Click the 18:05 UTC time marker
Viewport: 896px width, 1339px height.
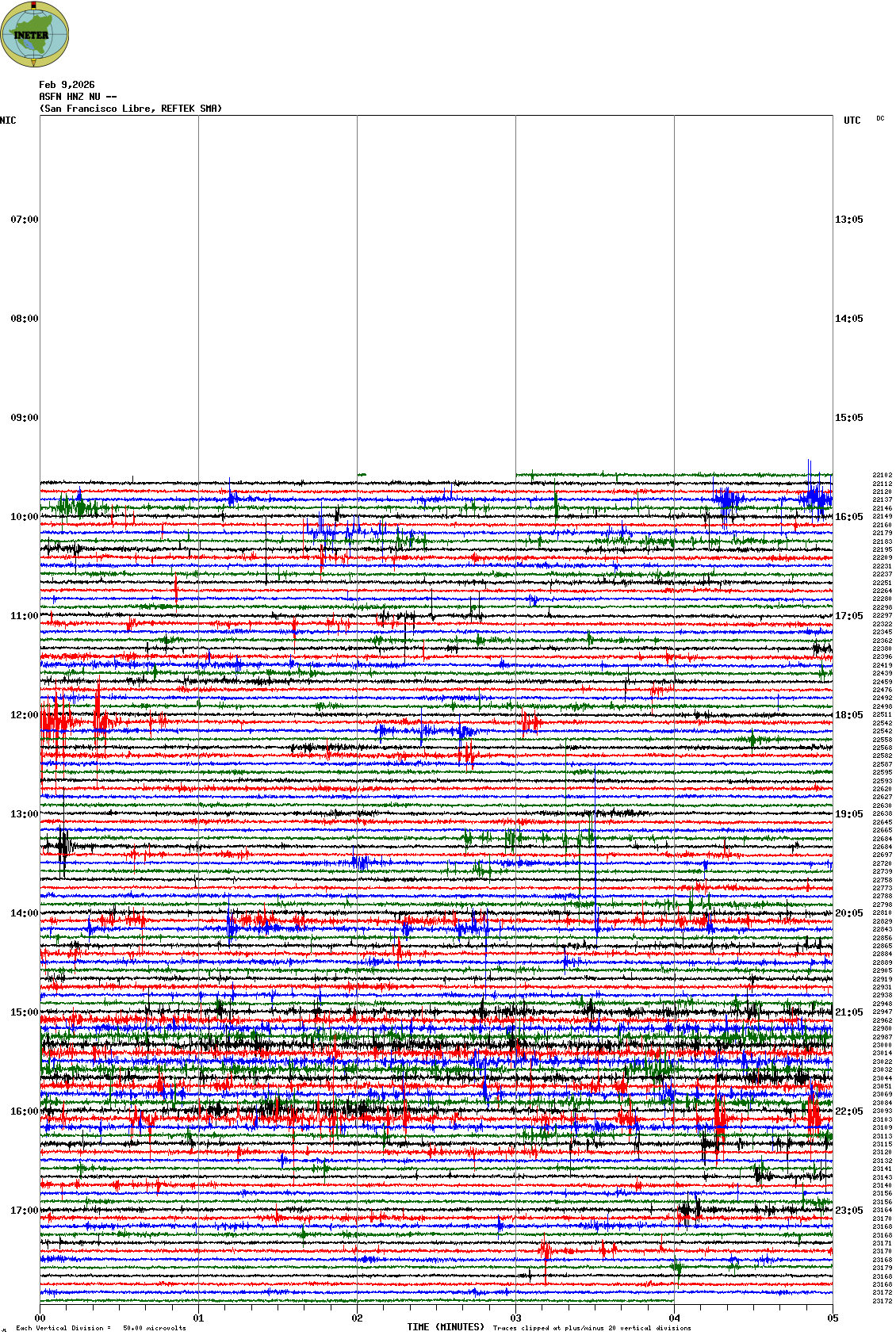(848, 715)
